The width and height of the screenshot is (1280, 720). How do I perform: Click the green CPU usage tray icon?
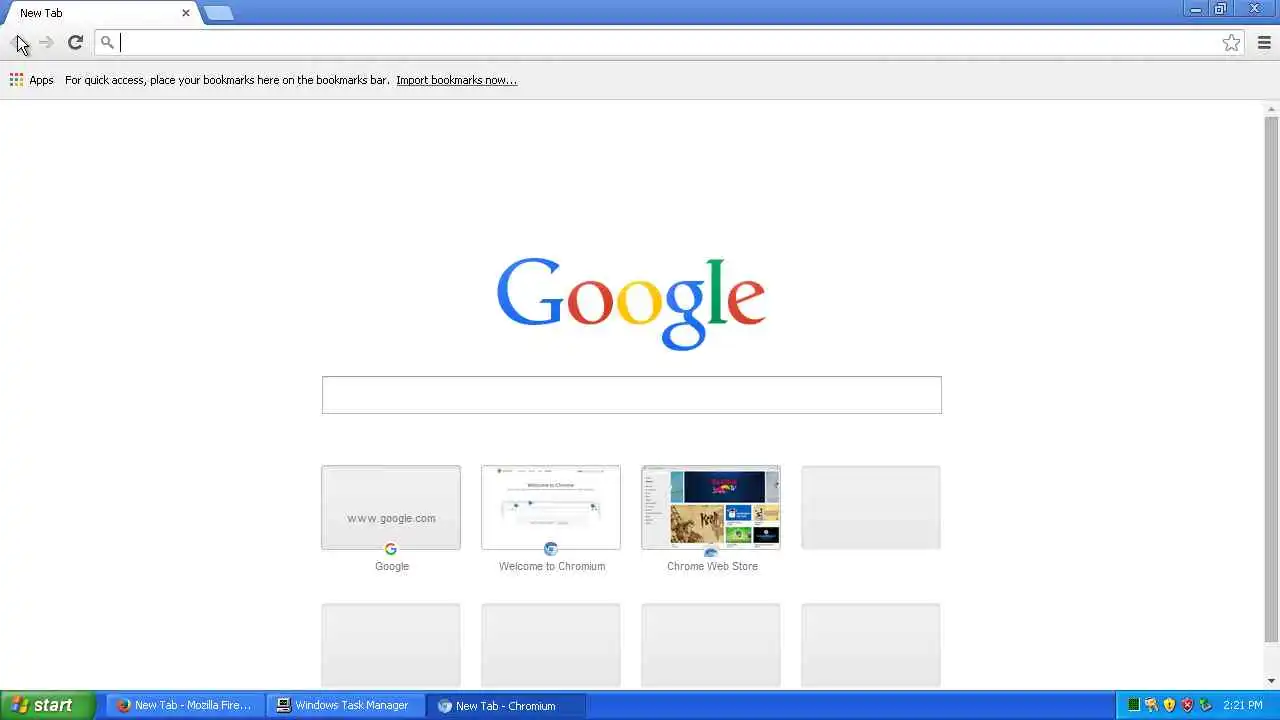[1133, 705]
